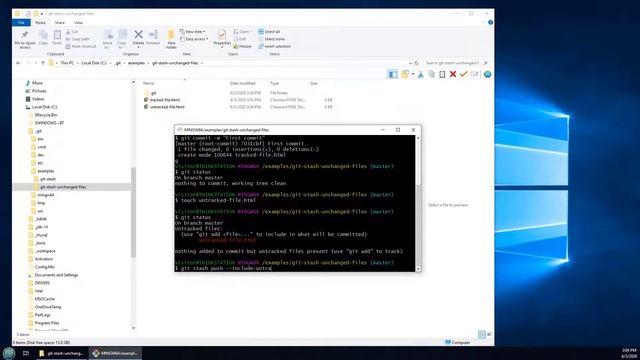This screenshot has height=360, width=640.
Task: Click Select all in ribbon
Action: tap(269, 32)
